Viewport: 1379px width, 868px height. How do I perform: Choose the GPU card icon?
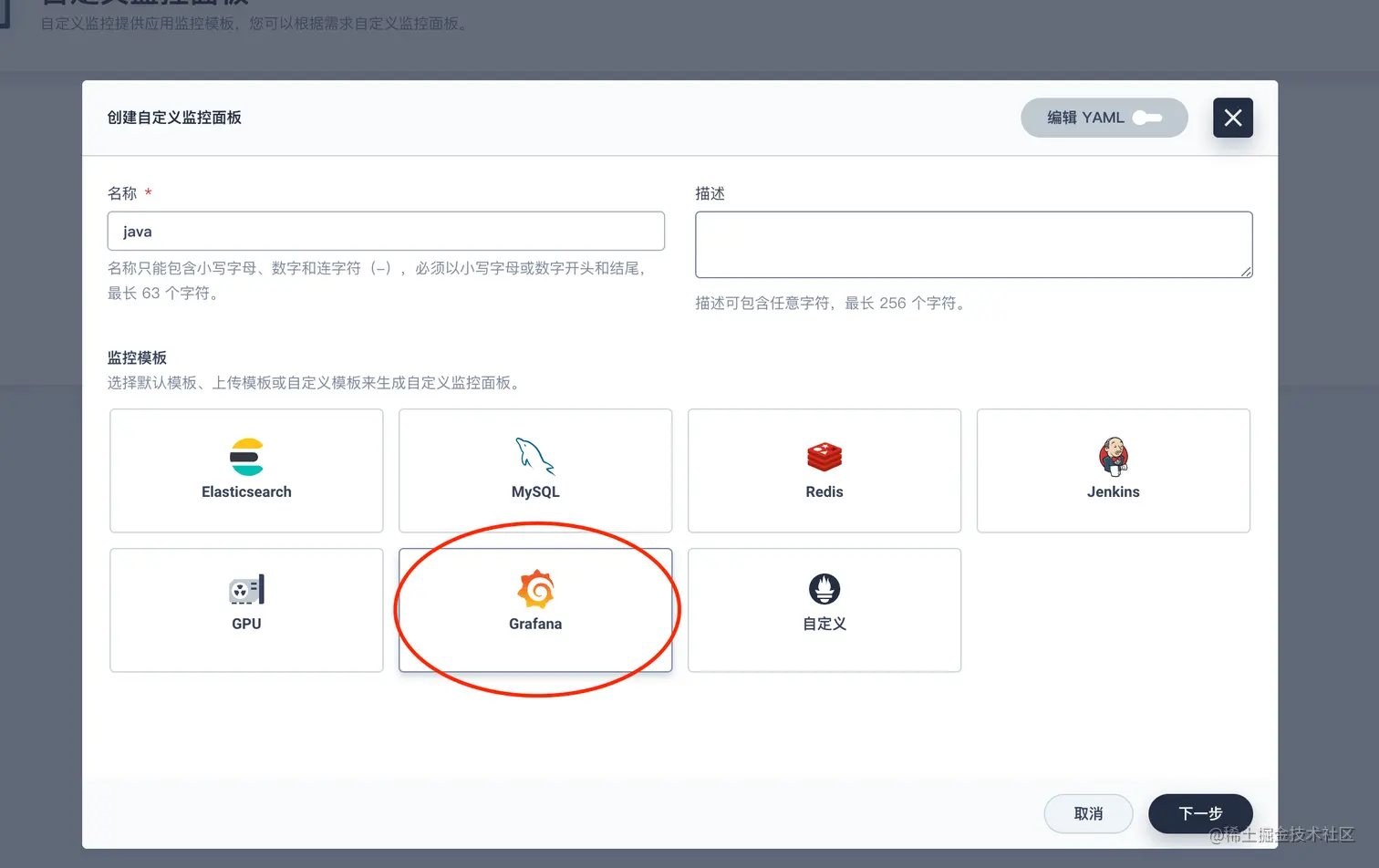pos(246,590)
